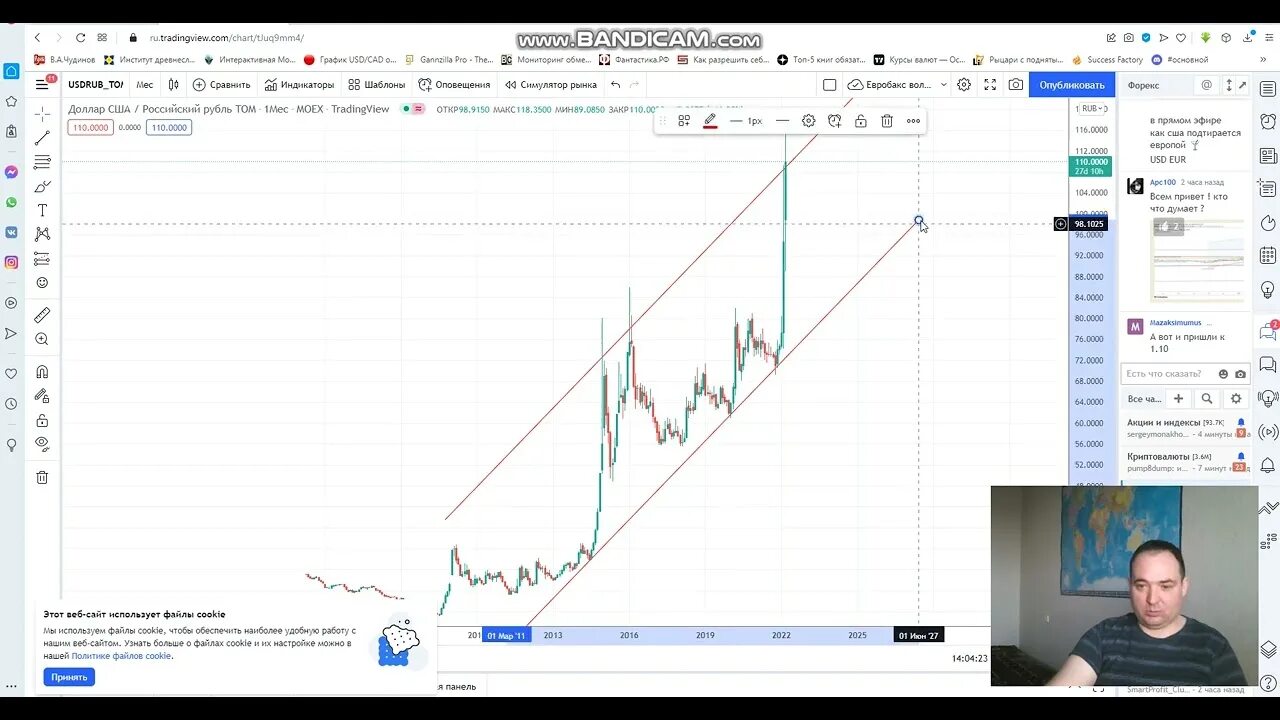Start the Симулятор рынка replay
1280x720 pixels.
(551, 84)
